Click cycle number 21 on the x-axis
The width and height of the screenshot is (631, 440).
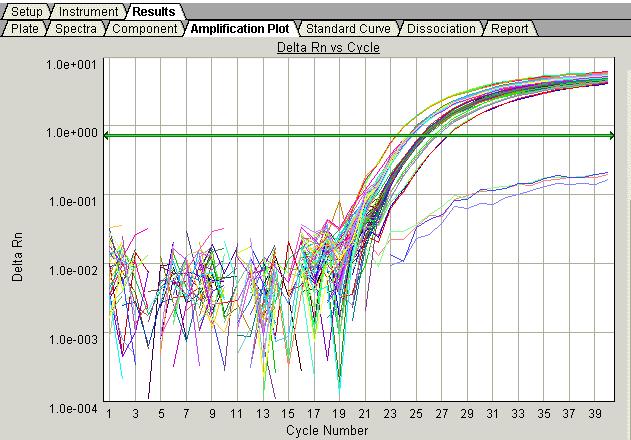(x=365, y=413)
